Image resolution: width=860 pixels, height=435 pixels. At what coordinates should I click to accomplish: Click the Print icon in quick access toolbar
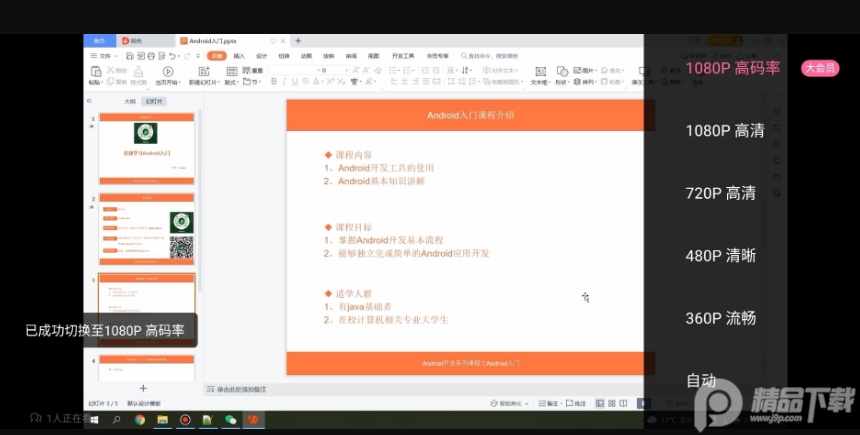(151, 56)
